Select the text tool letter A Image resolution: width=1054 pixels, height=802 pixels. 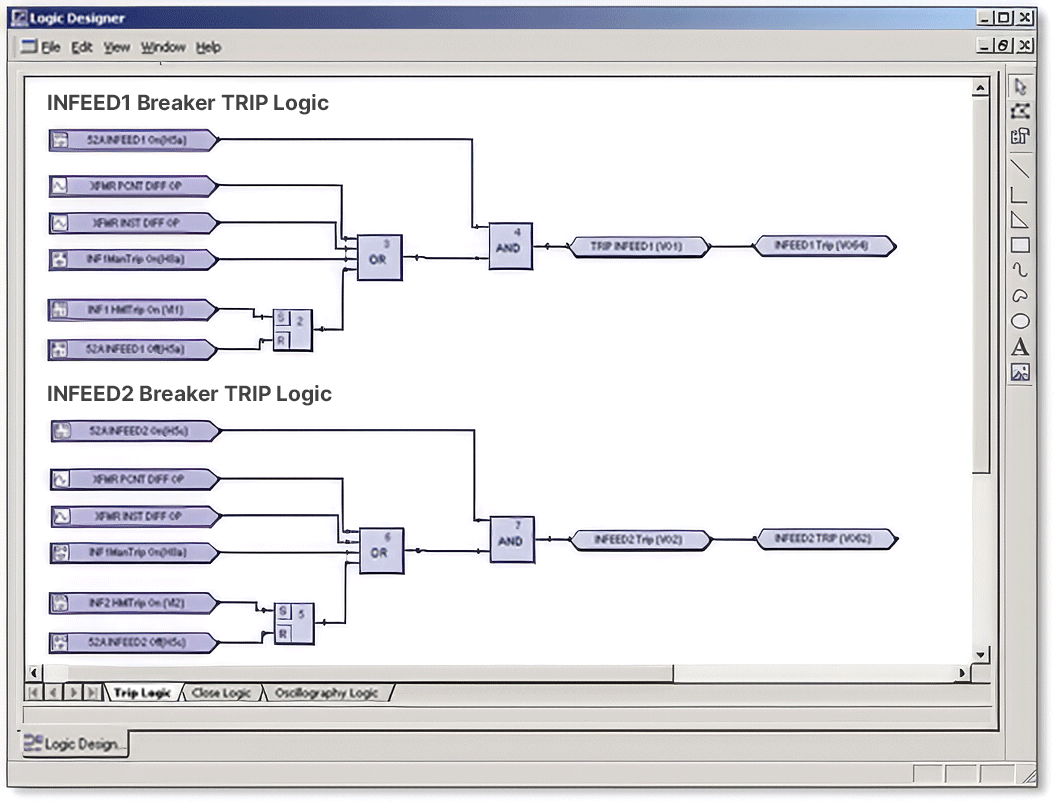coord(1020,347)
